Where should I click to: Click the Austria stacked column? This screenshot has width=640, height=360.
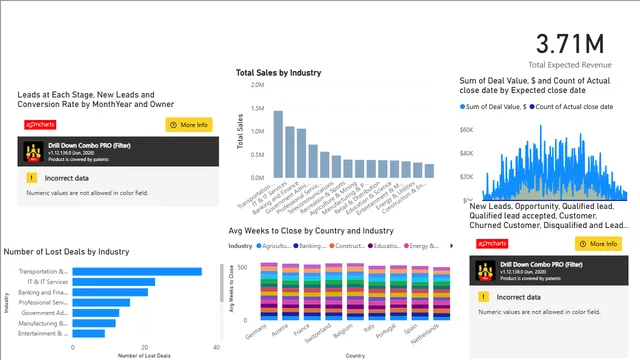[x=291, y=292]
